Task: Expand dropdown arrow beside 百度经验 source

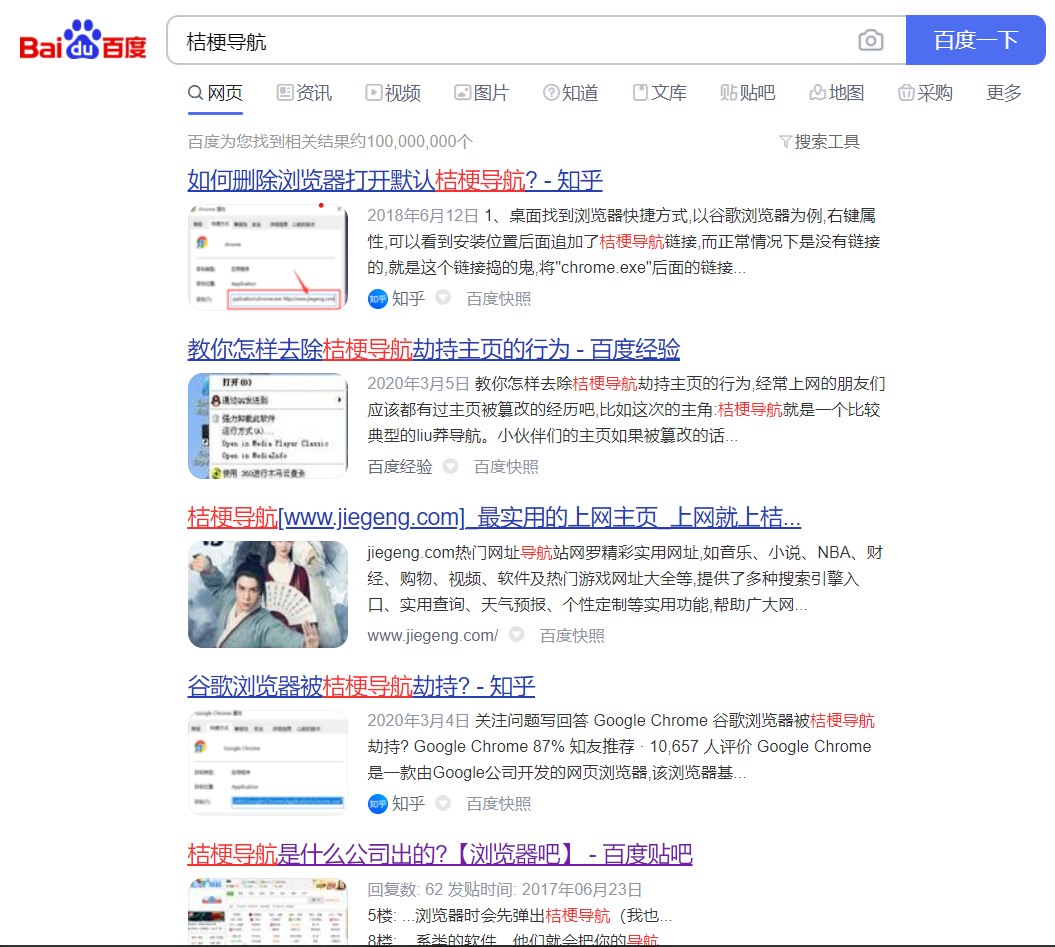Action: pyautogui.click(x=450, y=465)
